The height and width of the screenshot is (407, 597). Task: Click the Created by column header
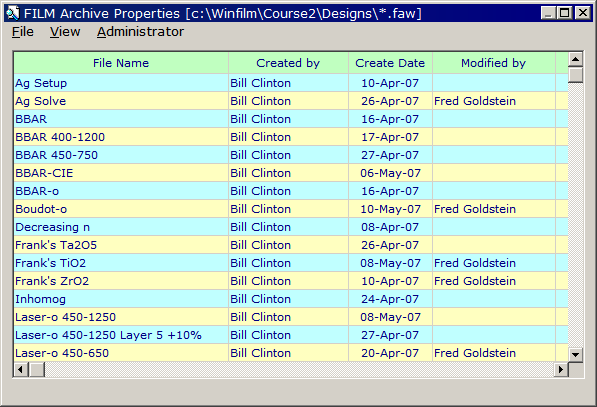coord(288,63)
